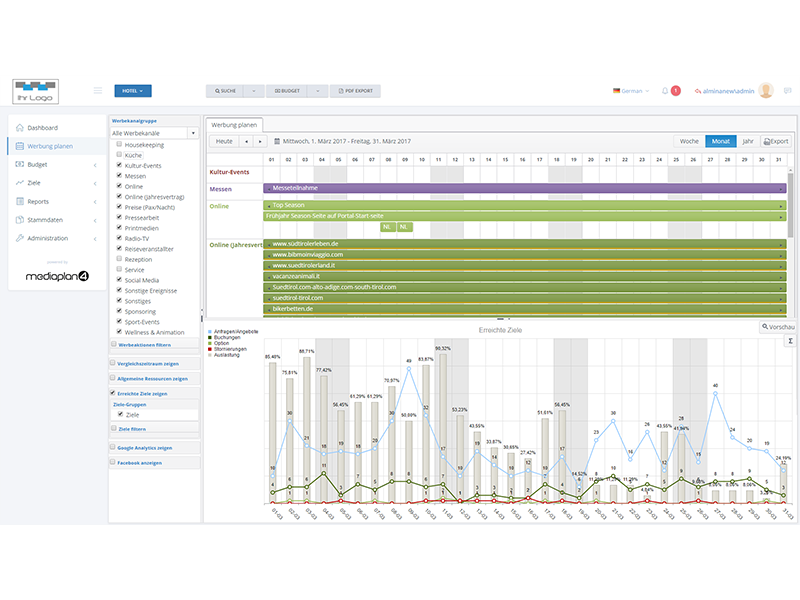
Task: Click the purple Messeteilnahme bar
Action: pyautogui.click(x=520, y=188)
